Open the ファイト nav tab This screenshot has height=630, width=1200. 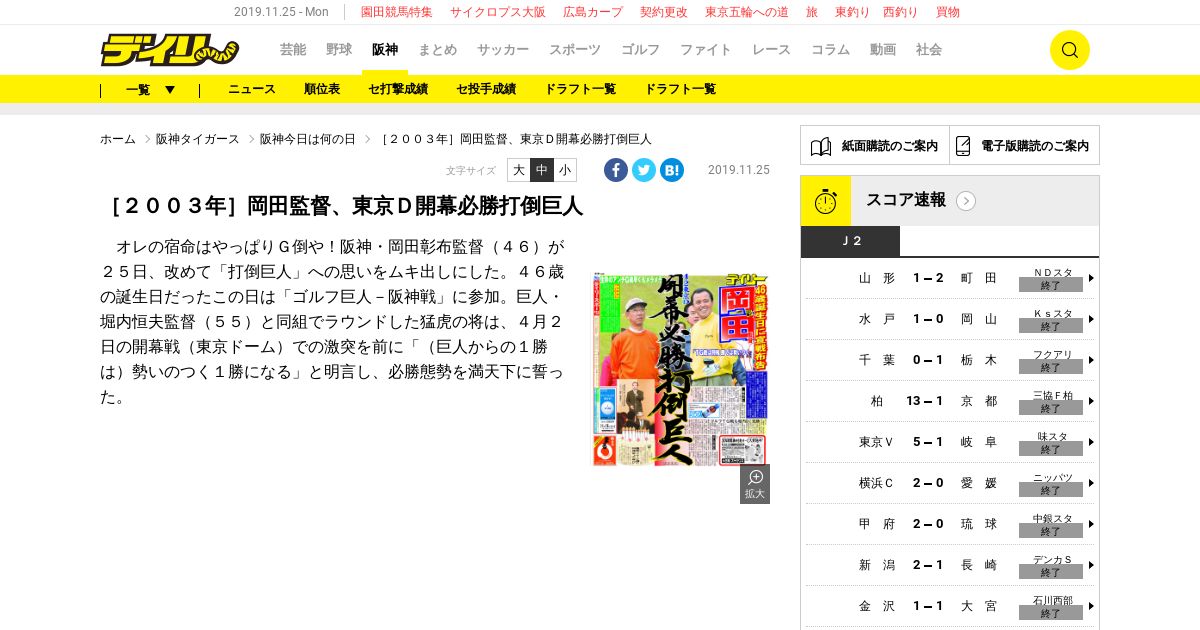click(706, 50)
